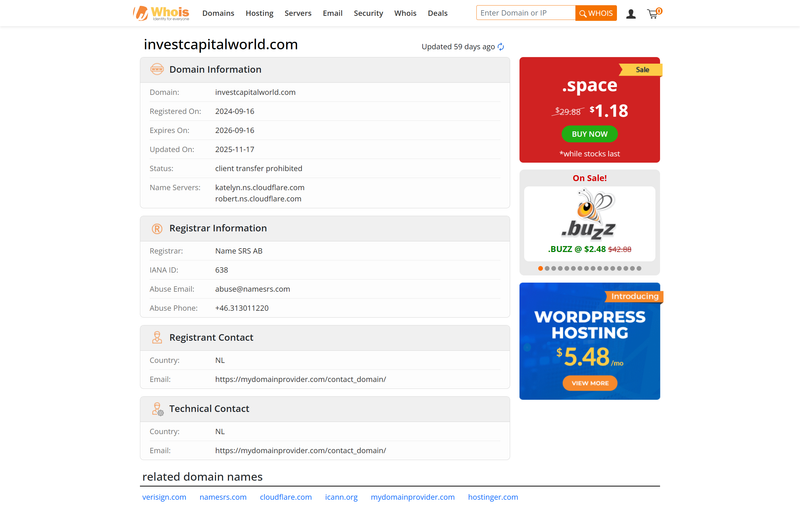Click name server katelyn.ns.cloudflare.com
This screenshot has width=800, height=514.
pyautogui.click(x=260, y=188)
